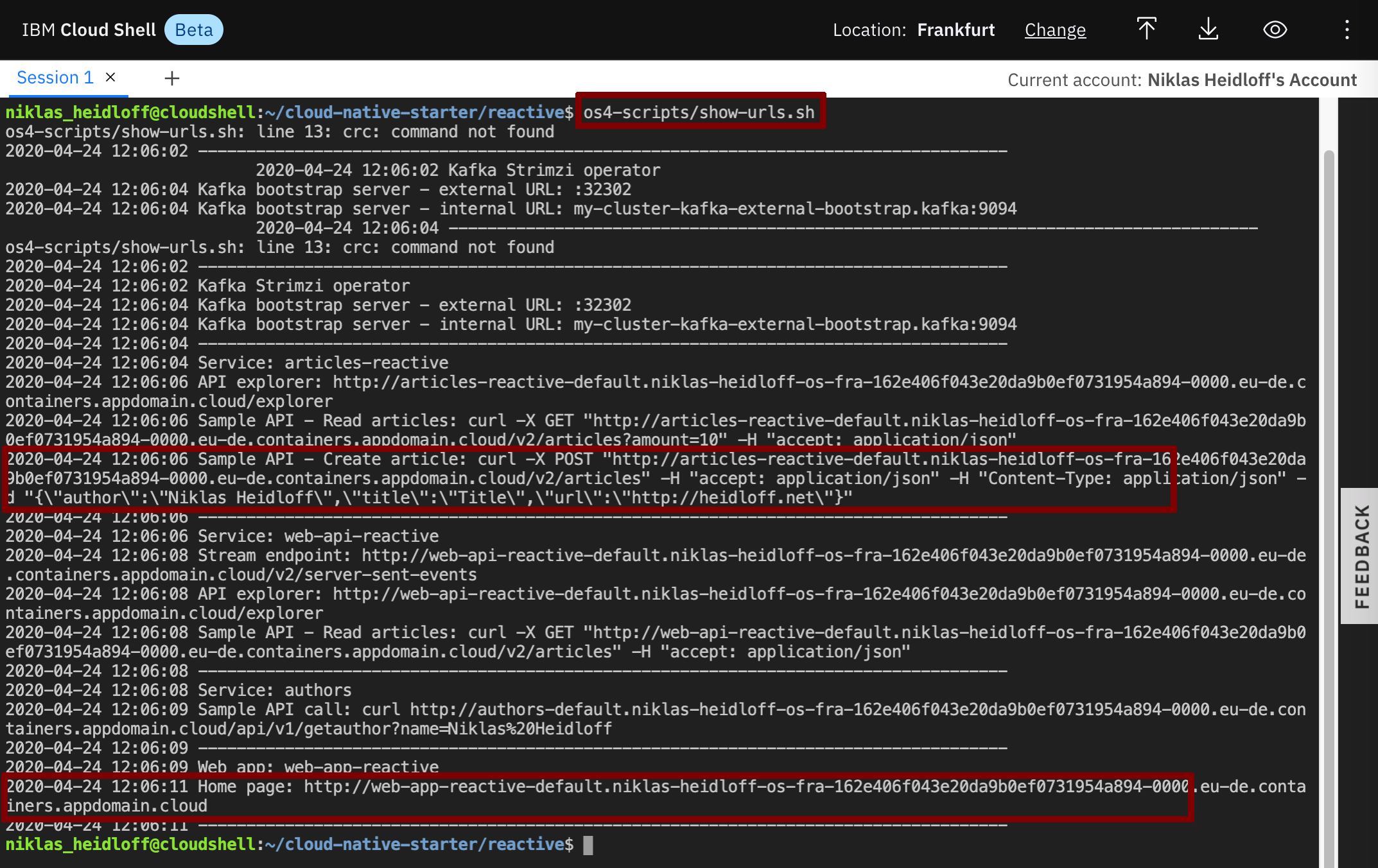
Task: Click the 'Create article' curl POST line
Action: (656, 478)
